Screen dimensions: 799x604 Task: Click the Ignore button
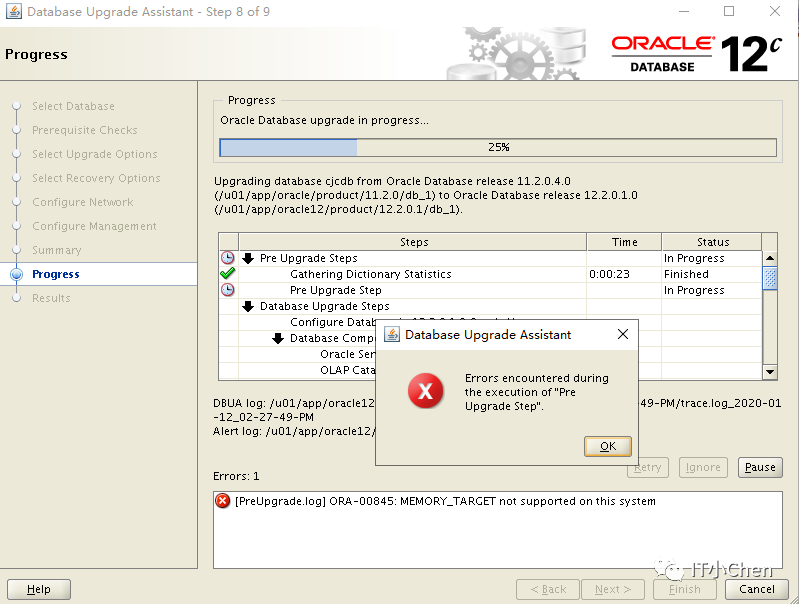(x=703, y=467)
